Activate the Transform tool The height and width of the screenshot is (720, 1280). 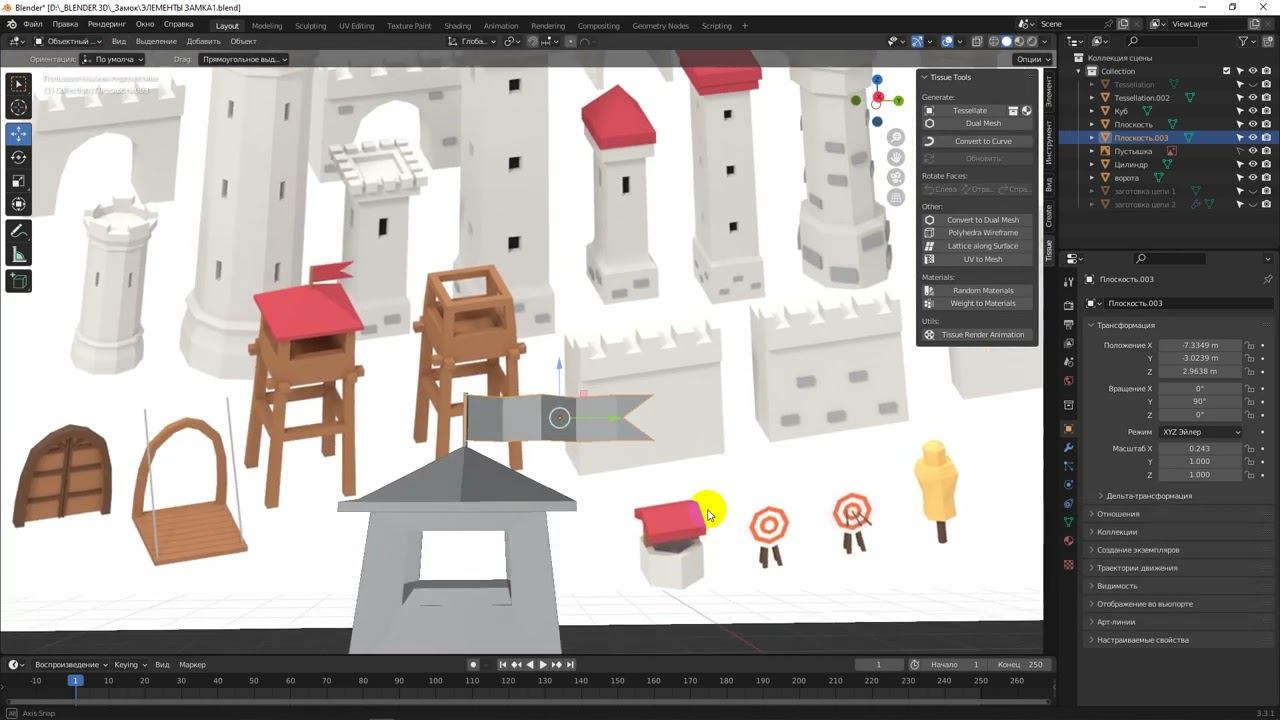click(19, 204)
